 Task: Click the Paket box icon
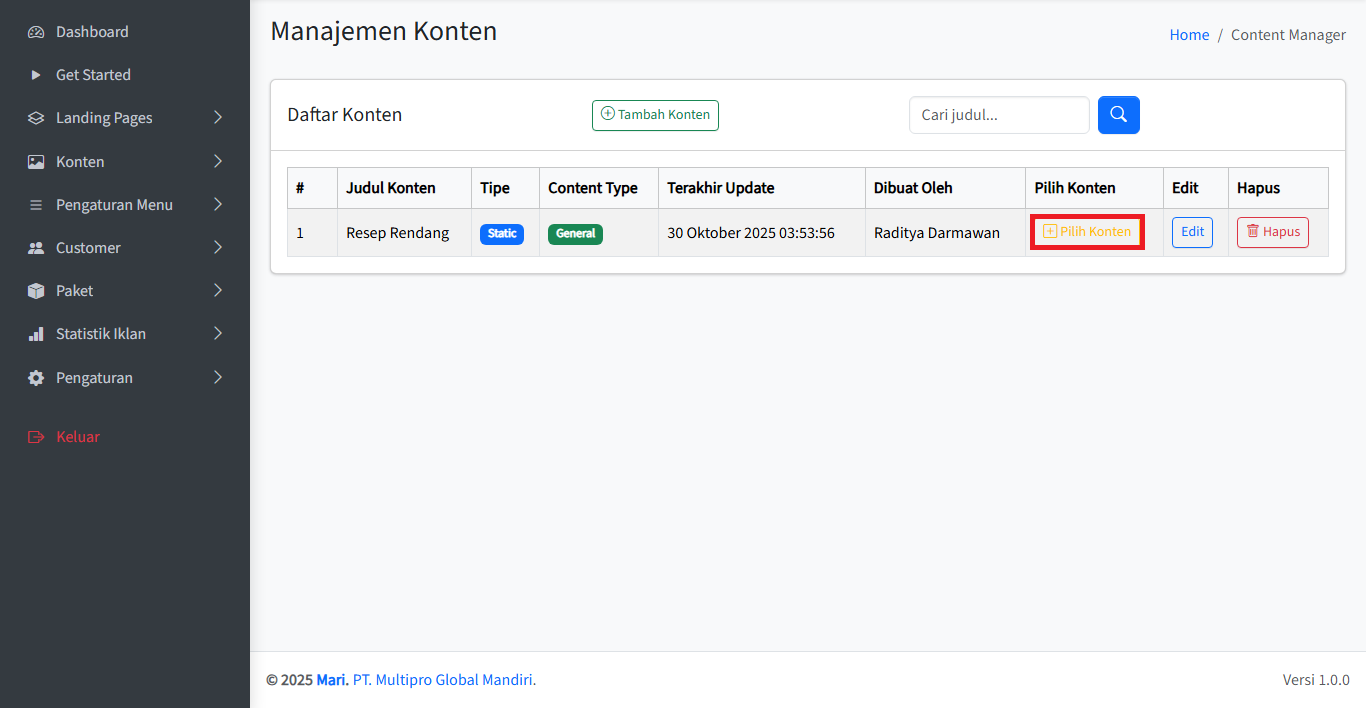pyautogui.click(x=36, y=291)
